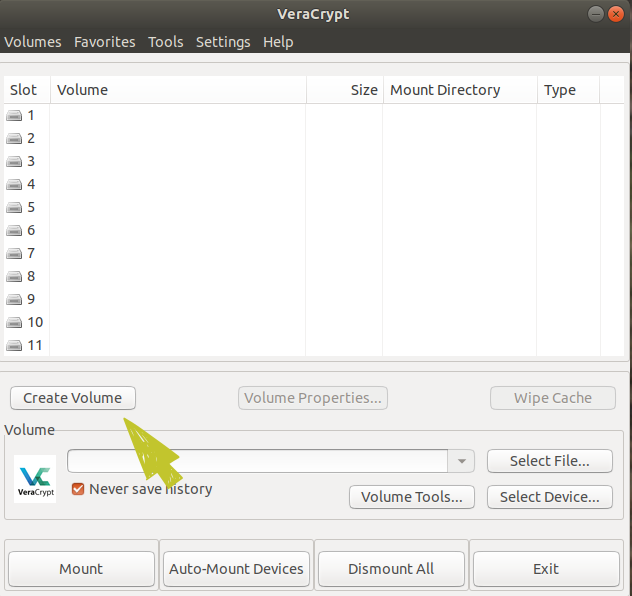632x596 pixels.
Task: Select slot number "5" text
Action: [31, 208]
